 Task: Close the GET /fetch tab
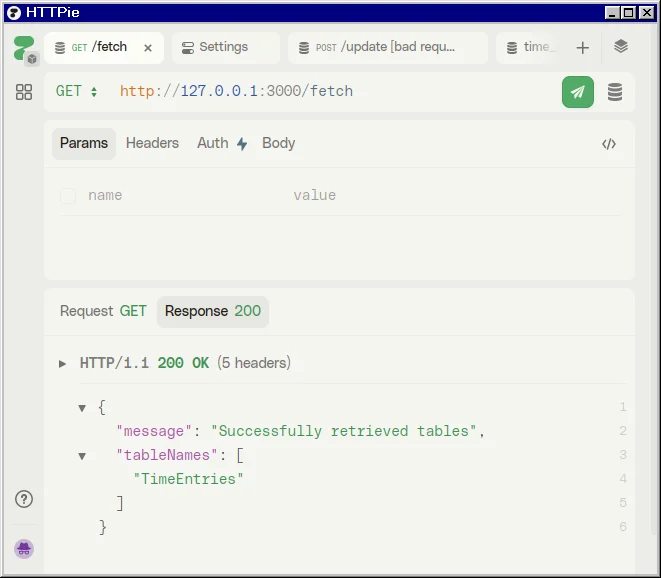click(x=148, y=48)
